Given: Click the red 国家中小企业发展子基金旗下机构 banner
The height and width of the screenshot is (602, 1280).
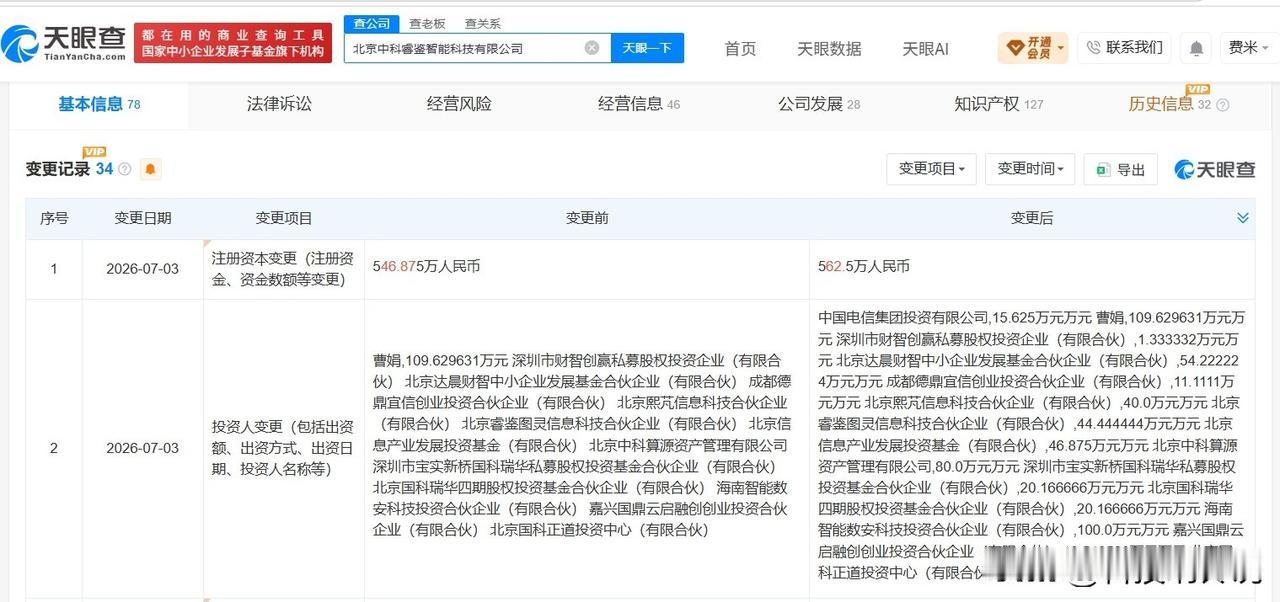Looking at the screenshot, I should [x=233, y=43].
